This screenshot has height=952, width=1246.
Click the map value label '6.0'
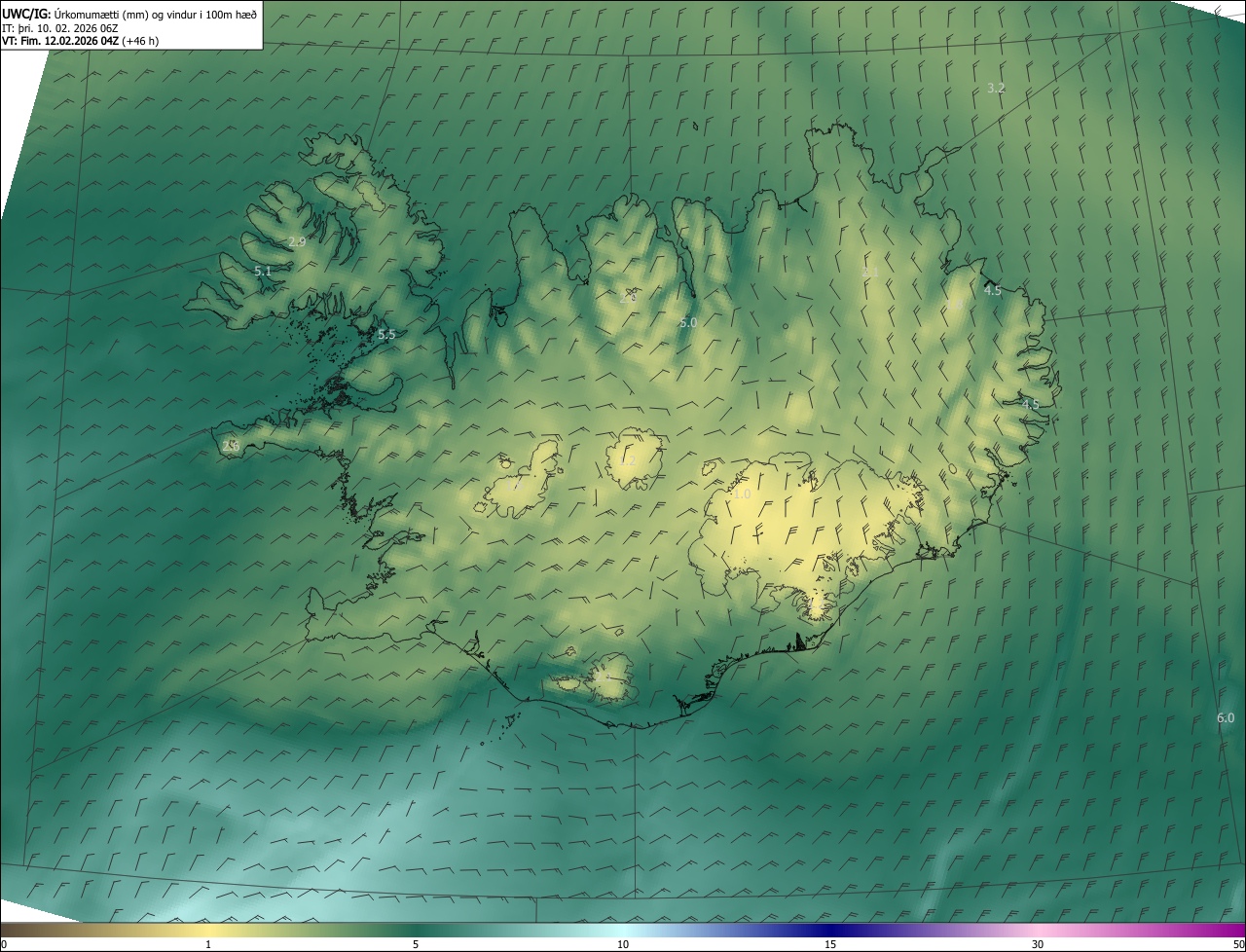click(1226, 717)
